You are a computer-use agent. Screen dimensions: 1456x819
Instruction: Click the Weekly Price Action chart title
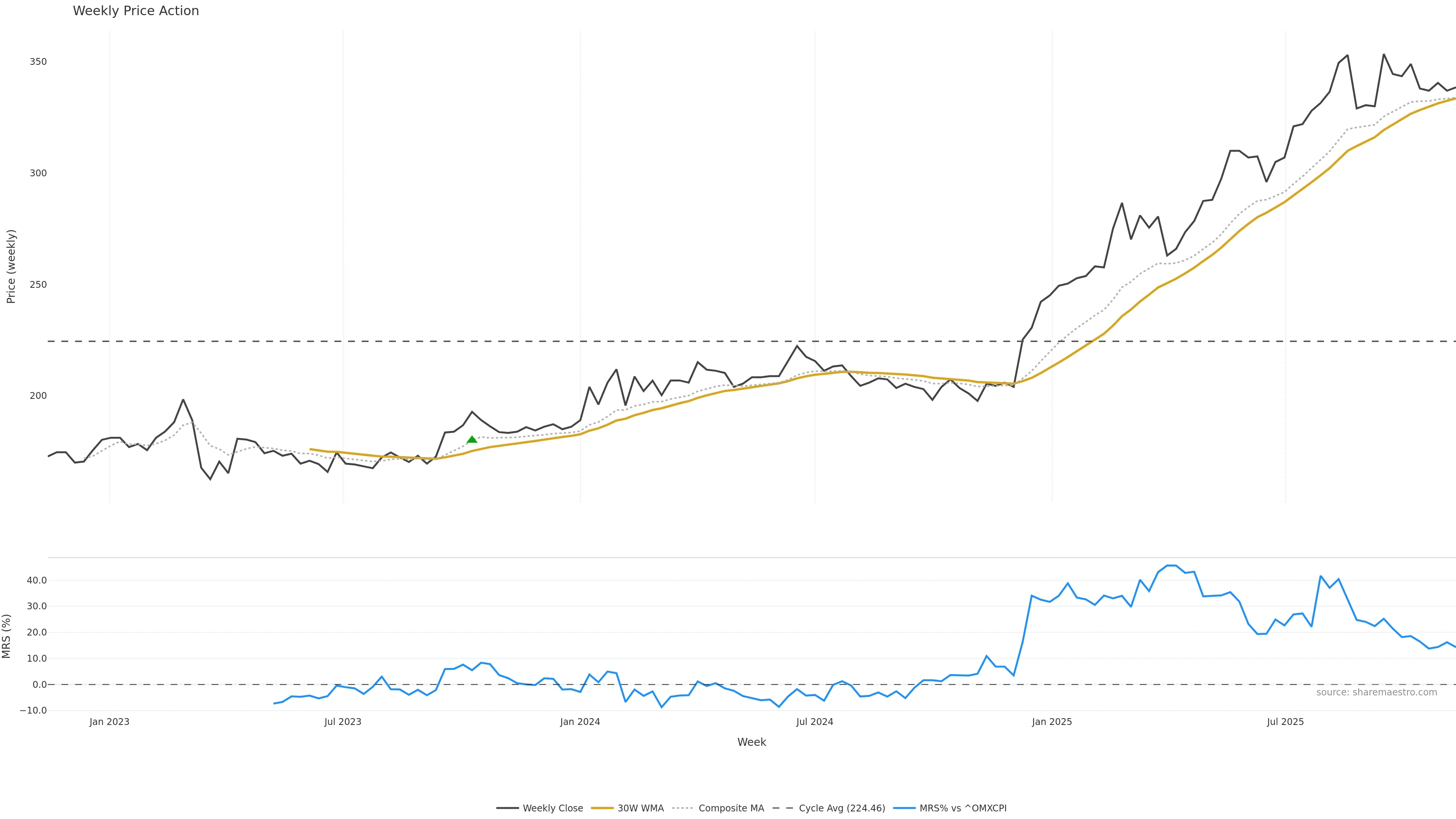point(136,11)
